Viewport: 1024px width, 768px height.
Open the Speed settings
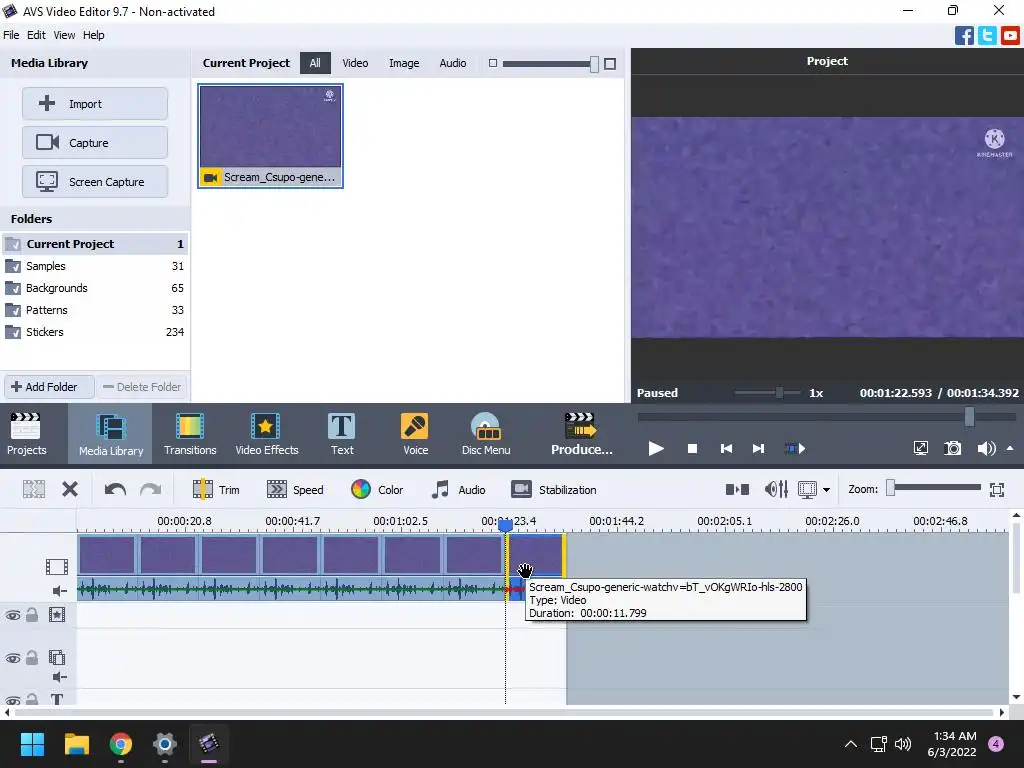point(295,489)
